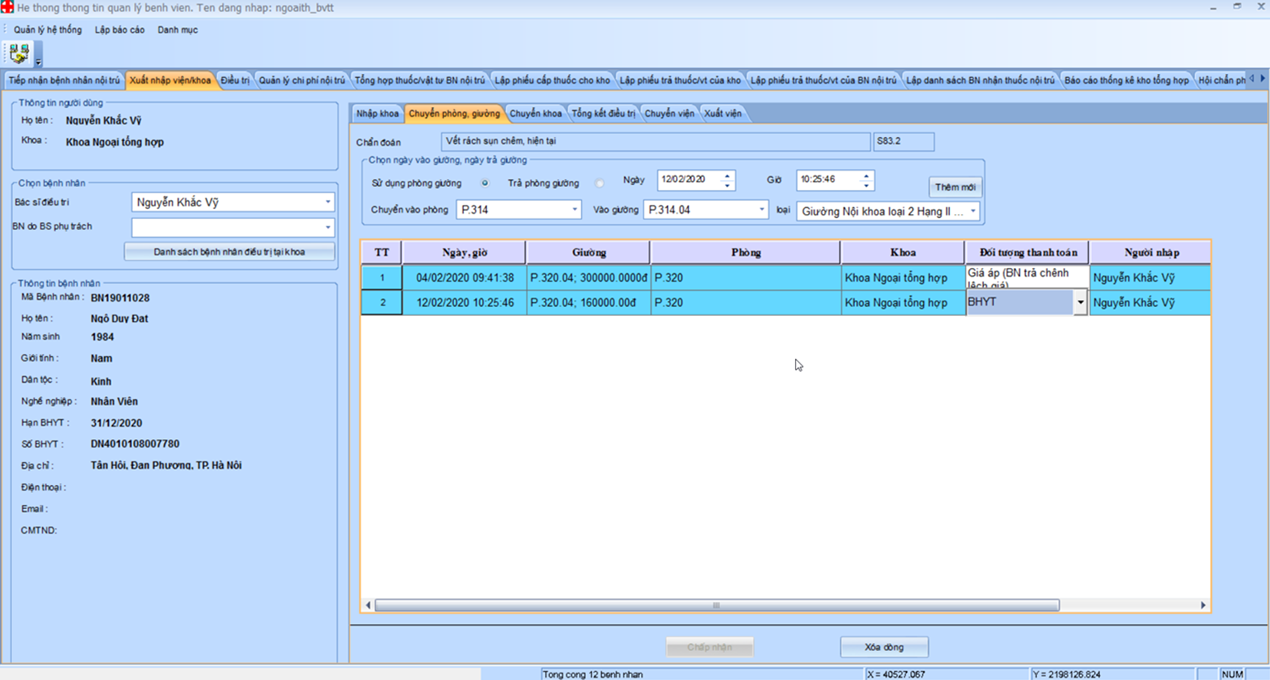Screen dimensions: 1270x680
Task: Select the 'Trả phòng giường' radio button
Action: 600,183
